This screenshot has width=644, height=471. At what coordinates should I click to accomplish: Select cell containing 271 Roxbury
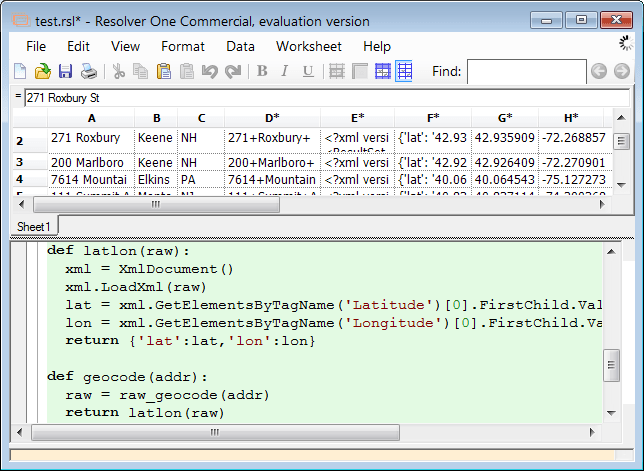pos(91,141)
